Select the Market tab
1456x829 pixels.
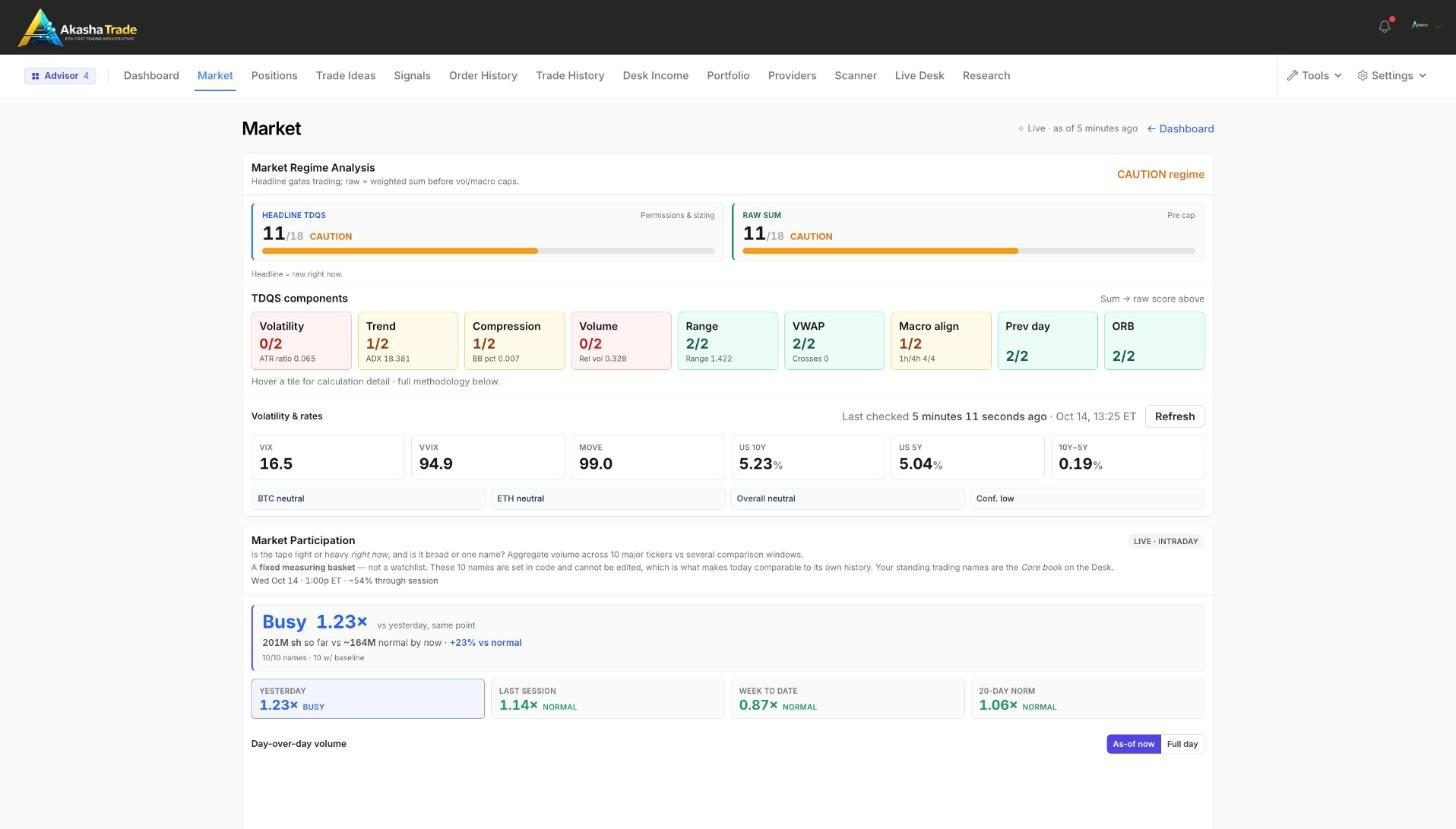click(x=215, y=76)
